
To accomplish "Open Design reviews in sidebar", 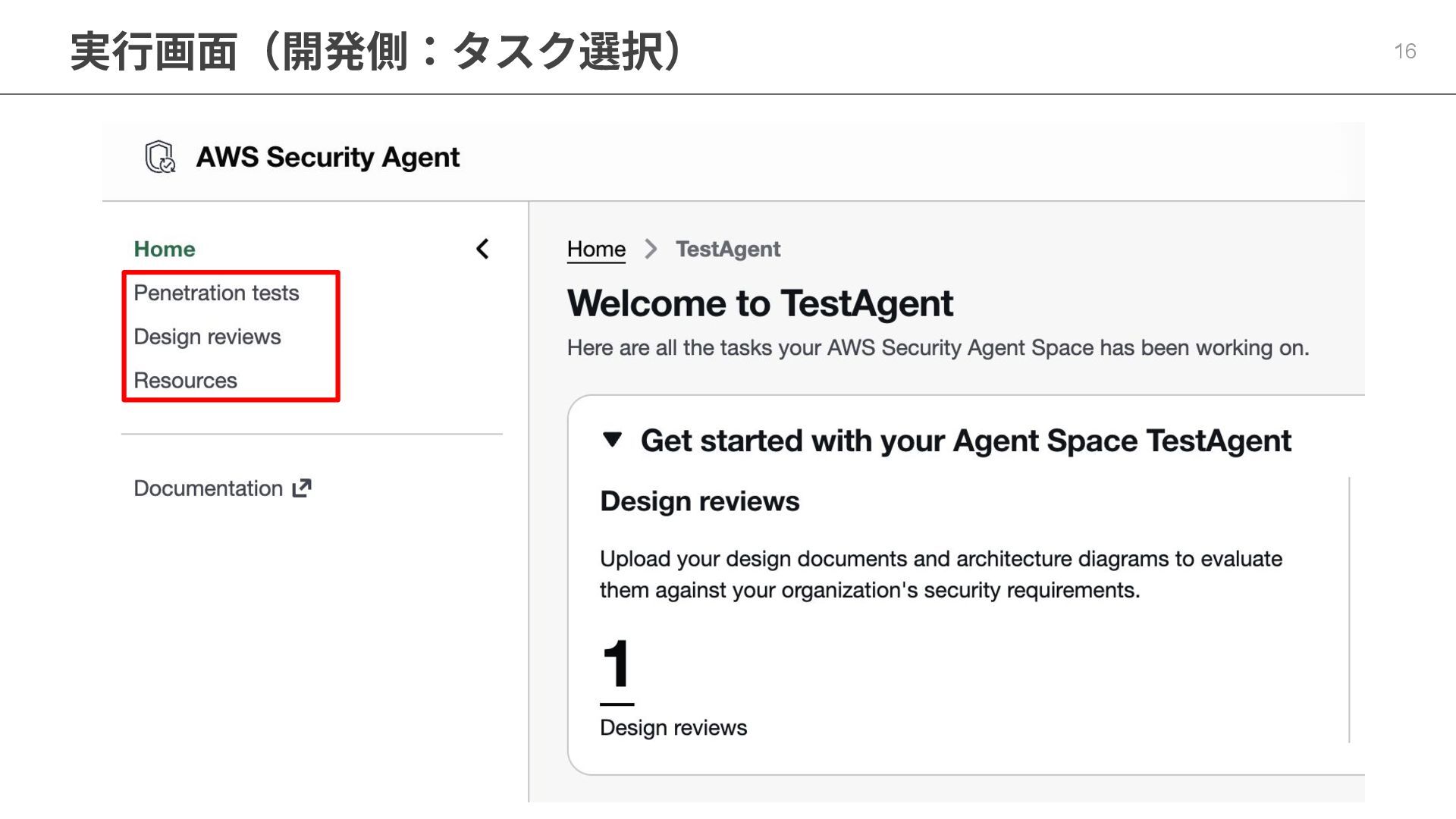I will click(207, 337).
